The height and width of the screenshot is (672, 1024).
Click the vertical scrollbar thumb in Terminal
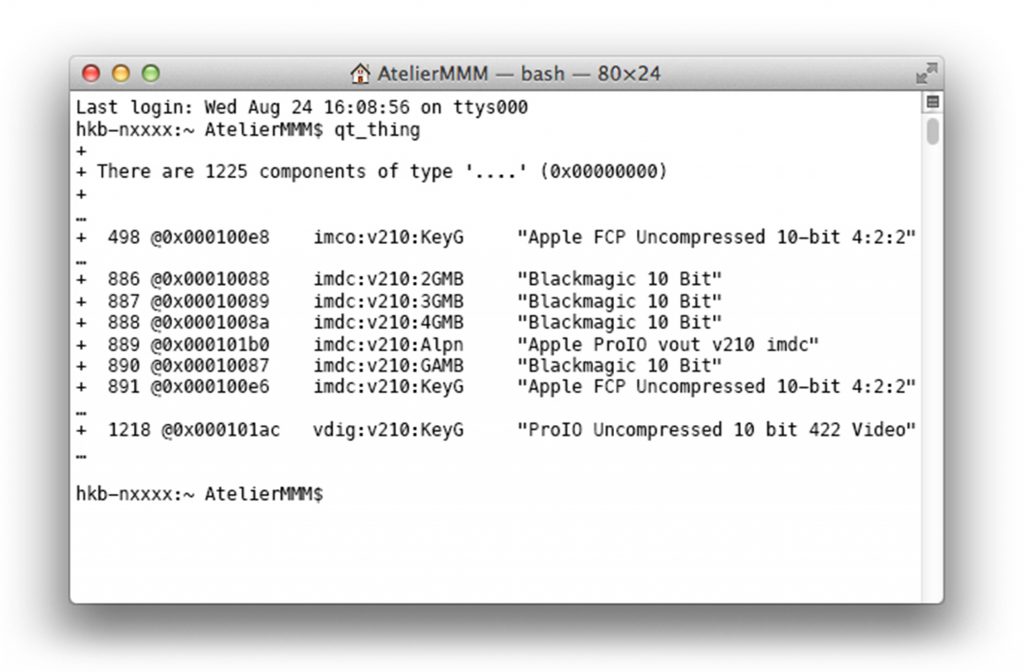[x=933, y=131]
